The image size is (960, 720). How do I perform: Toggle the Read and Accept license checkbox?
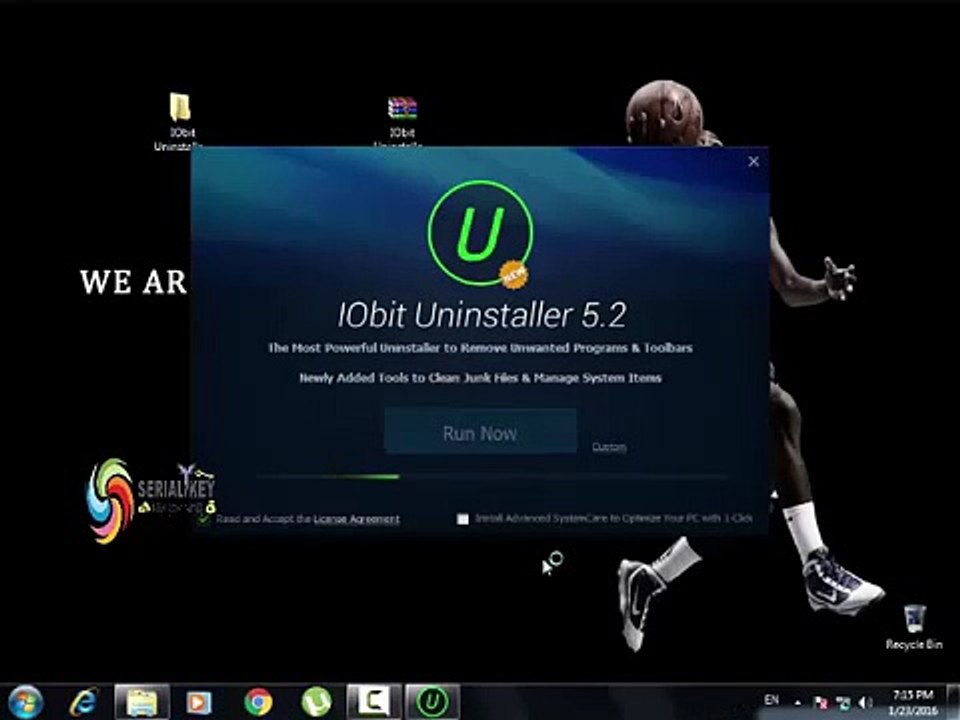point(204,519)
